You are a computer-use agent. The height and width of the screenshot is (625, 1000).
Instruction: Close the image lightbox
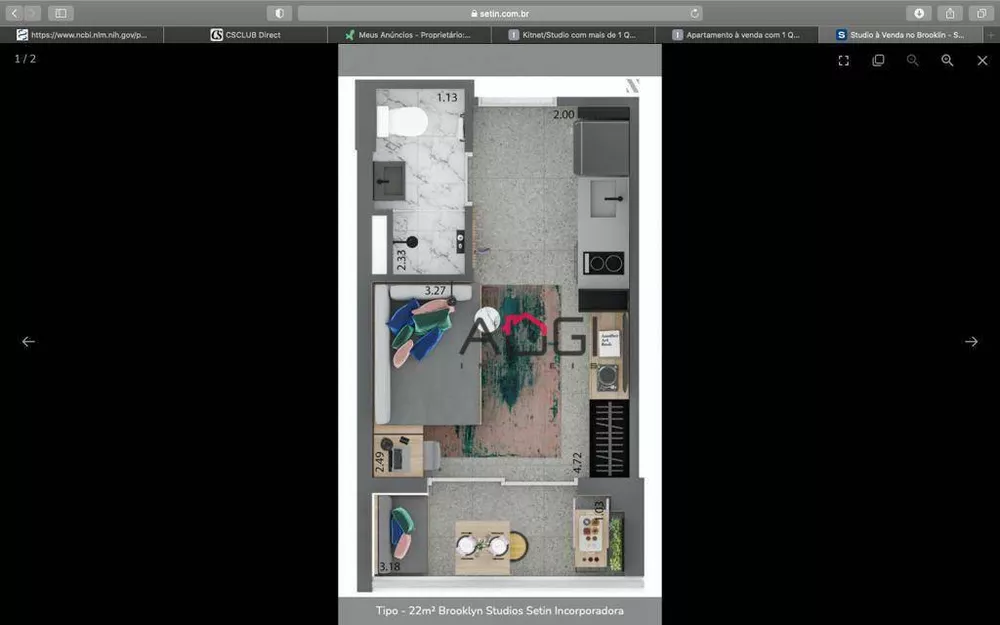[982, 60]
